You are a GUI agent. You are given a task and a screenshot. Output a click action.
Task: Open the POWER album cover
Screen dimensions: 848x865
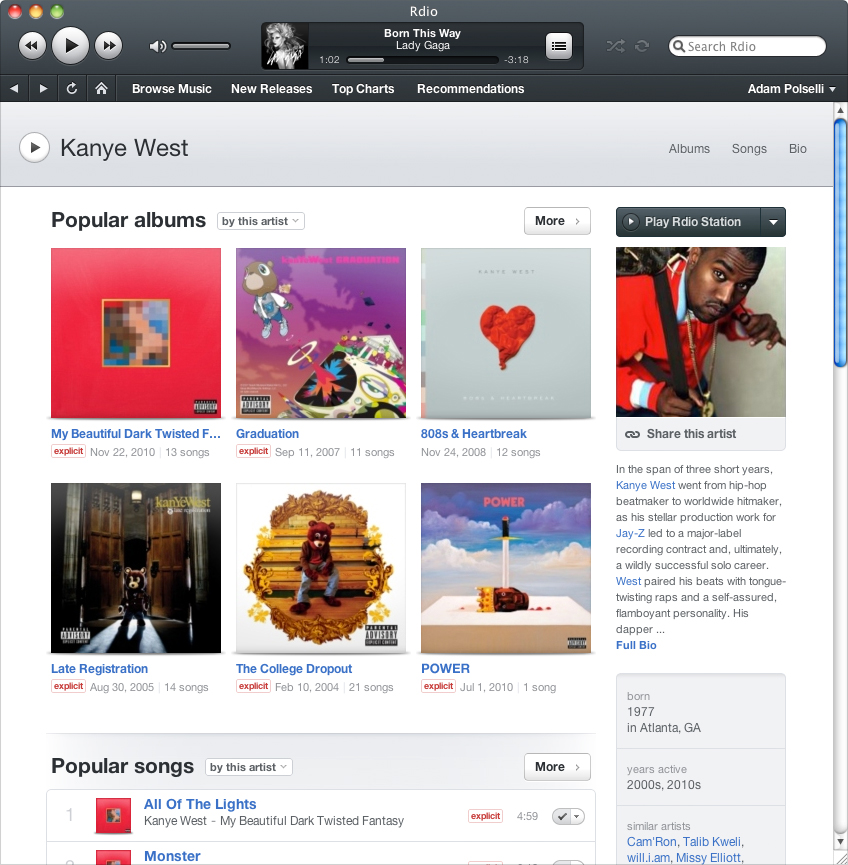pyautogui.click(x=505, y=568)
